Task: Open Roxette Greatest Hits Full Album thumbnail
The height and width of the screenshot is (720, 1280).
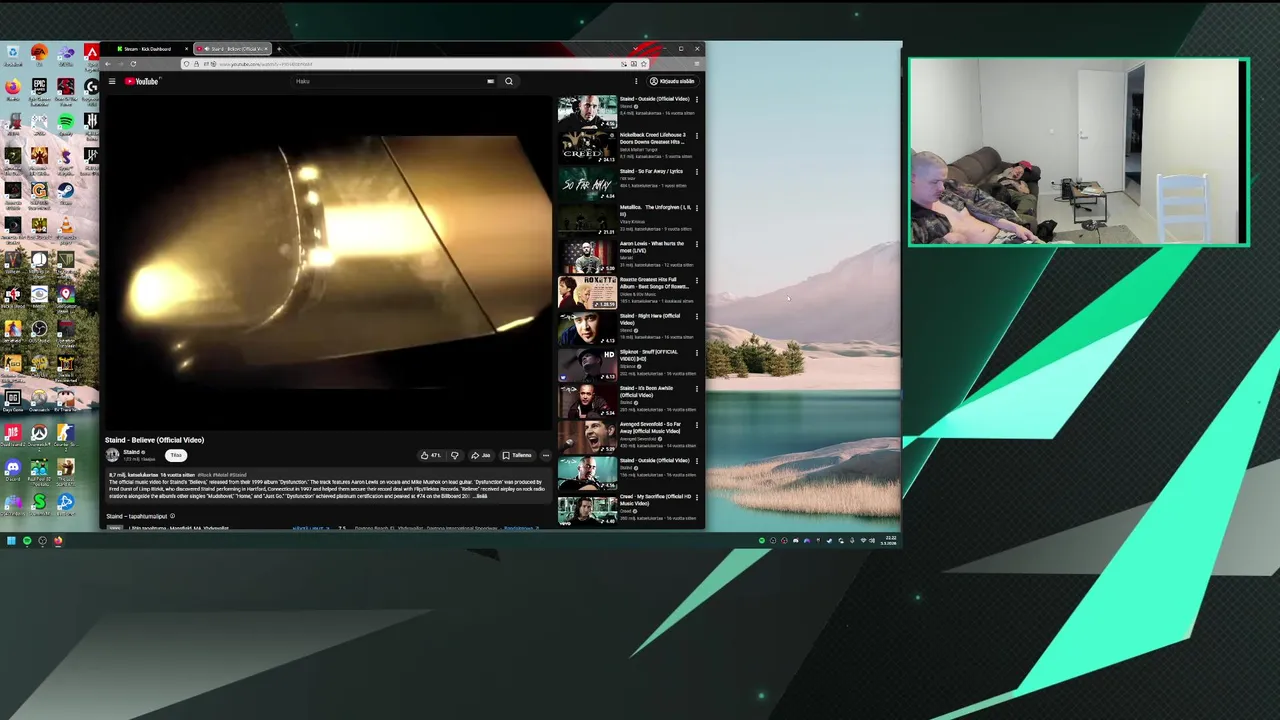Action: point(587,291)
